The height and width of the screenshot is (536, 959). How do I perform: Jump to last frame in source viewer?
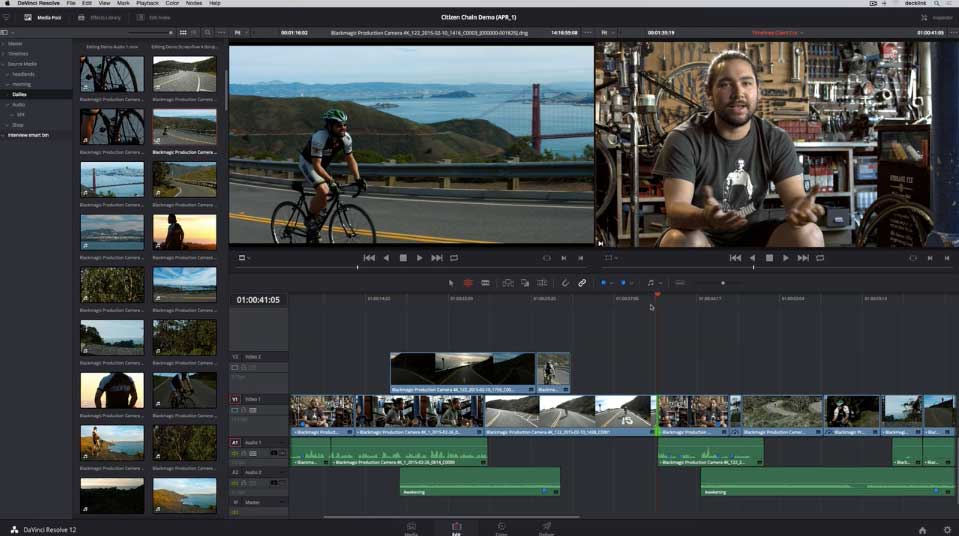[x=437, y=258]
